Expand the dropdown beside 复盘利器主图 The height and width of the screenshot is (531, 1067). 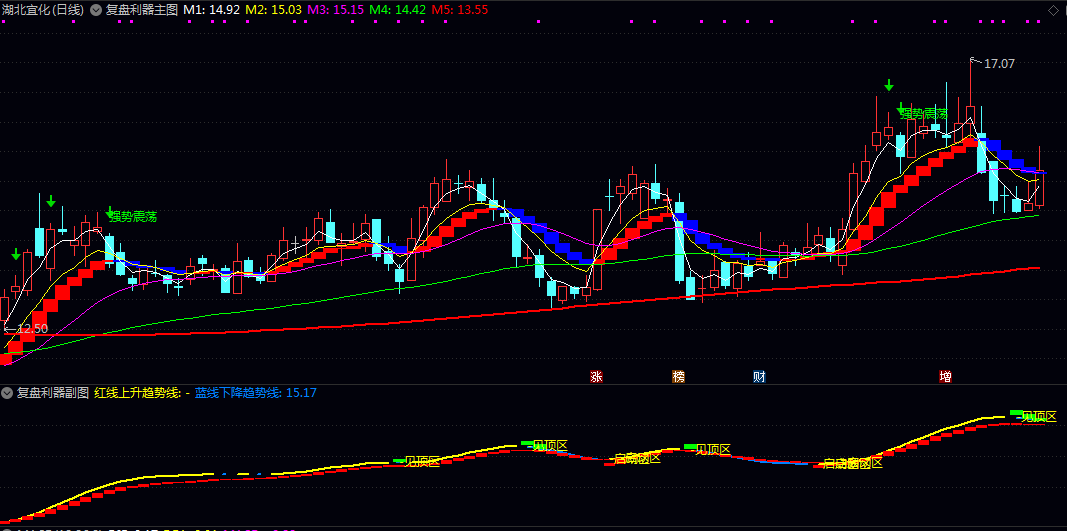95,10
